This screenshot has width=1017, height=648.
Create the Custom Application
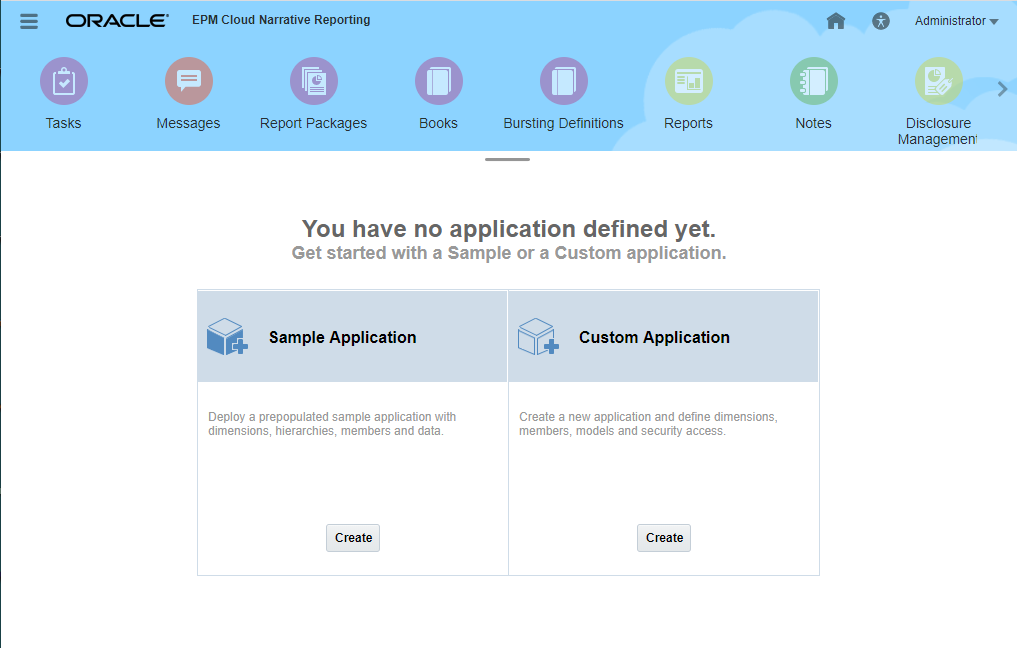coord(664,538)
